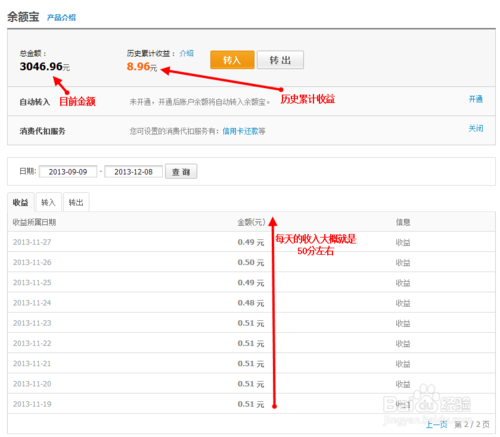The width and height of the screenshot is (500, 437).
Task: Select the 金额(元) column header
Action: click(x=251, y=222)
